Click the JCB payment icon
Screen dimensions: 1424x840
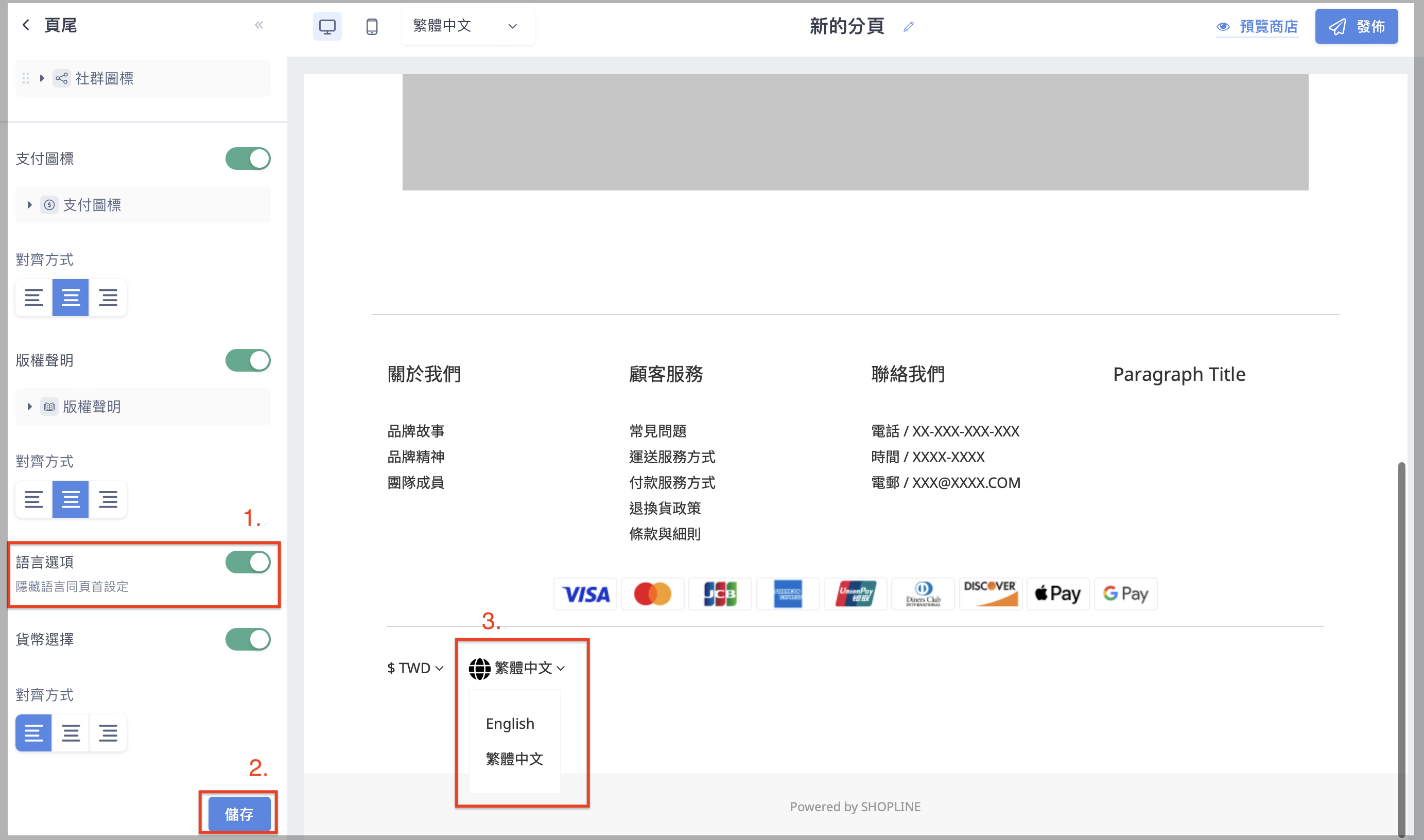pos(720,594)
